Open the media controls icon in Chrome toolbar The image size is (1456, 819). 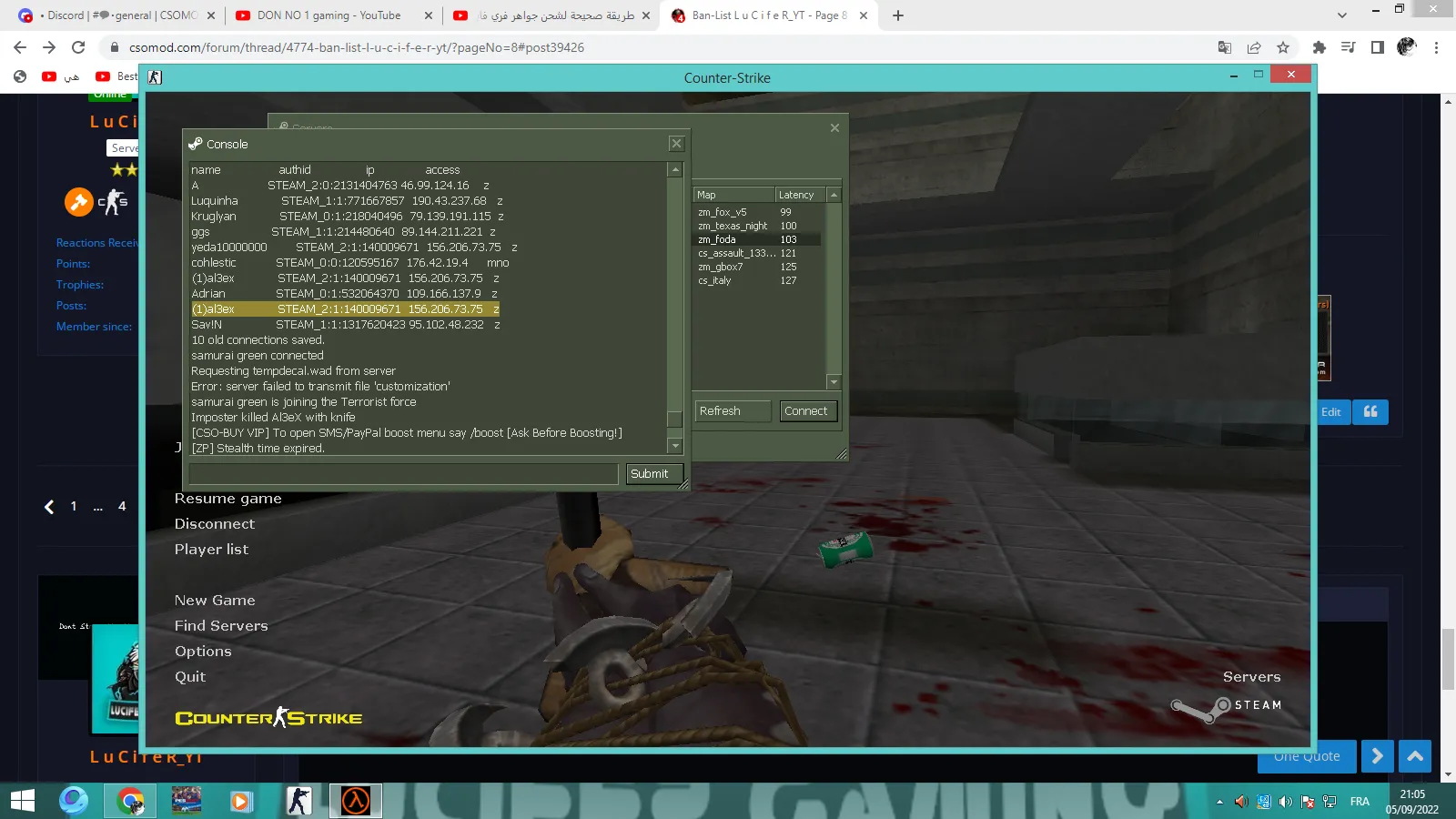click(1348, 47)
